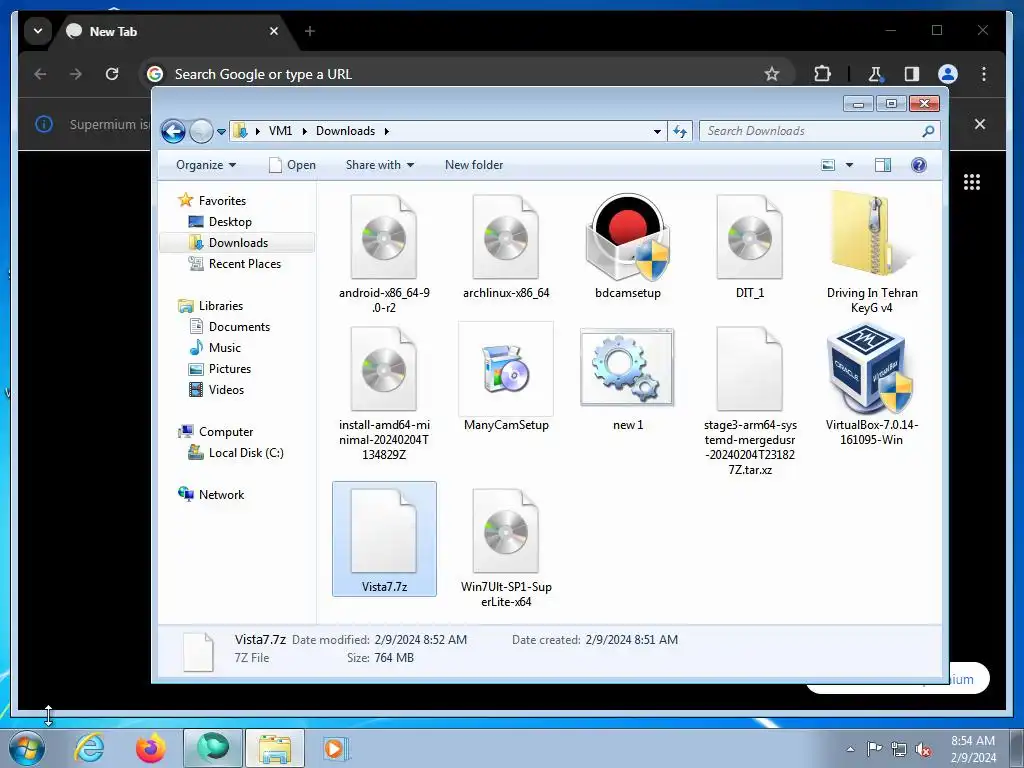
Task: Select Desktop in Favorites
Action: pyautogui.click(x=230, y=222)
